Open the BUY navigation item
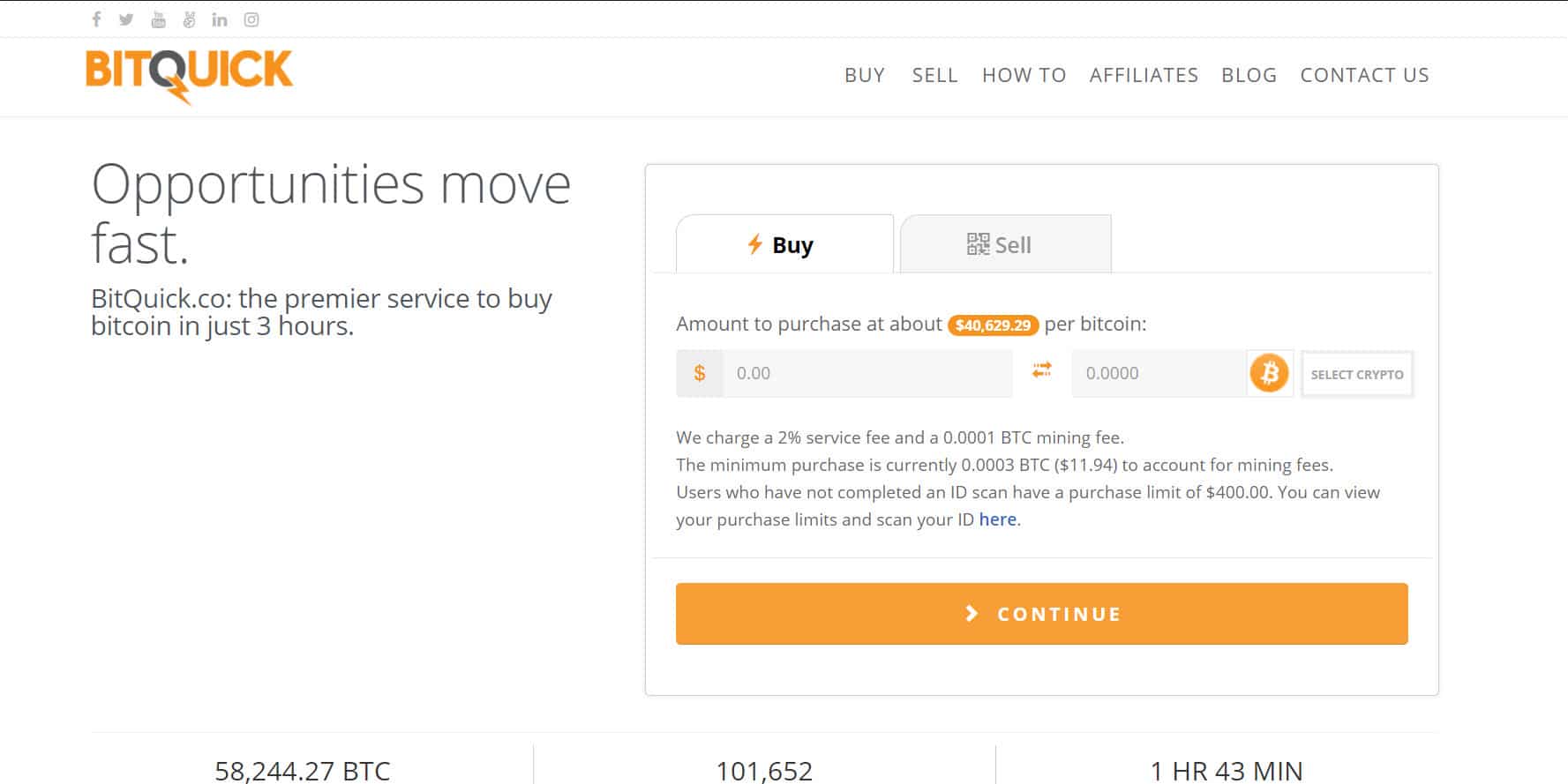Screen dimensions: 1568x784 (865, 75)
